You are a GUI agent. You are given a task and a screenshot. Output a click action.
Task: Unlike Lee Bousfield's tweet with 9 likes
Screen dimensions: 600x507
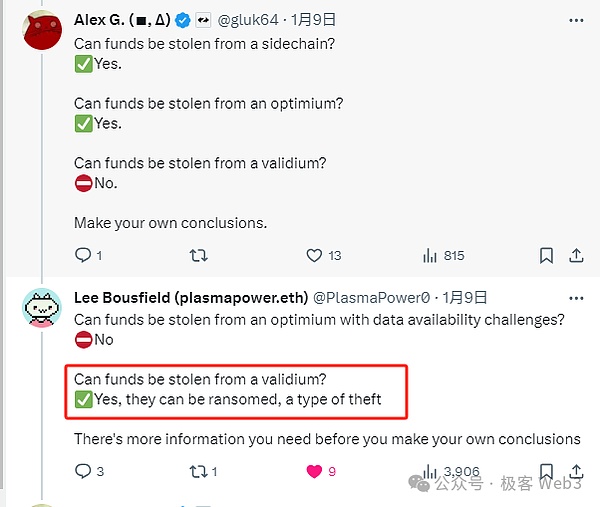[314, 471]
